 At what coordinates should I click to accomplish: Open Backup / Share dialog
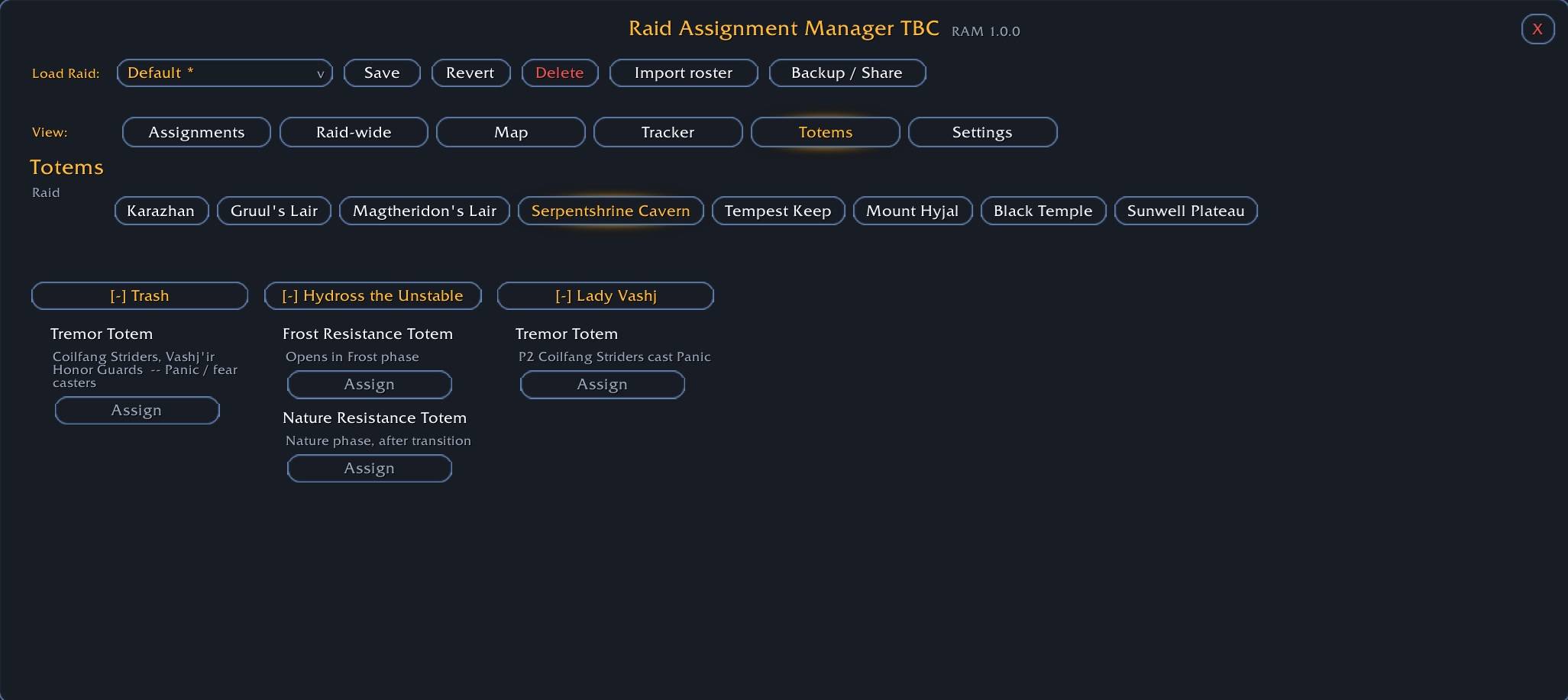click(847, 73)
